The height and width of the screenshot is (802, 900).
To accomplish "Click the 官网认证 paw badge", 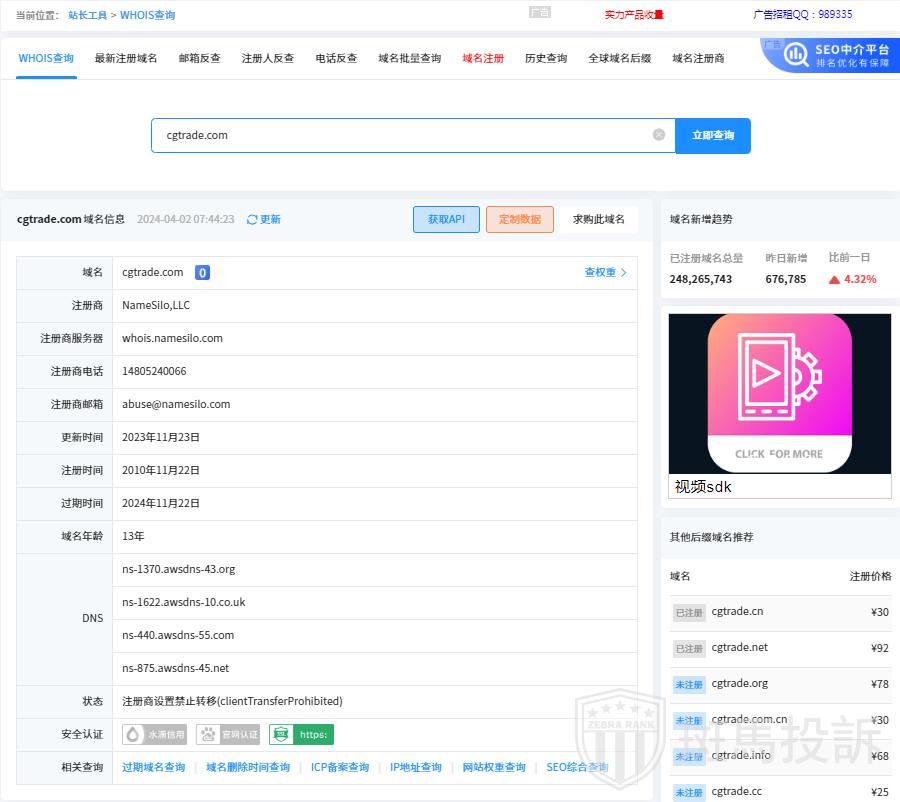I will point(228,735).
